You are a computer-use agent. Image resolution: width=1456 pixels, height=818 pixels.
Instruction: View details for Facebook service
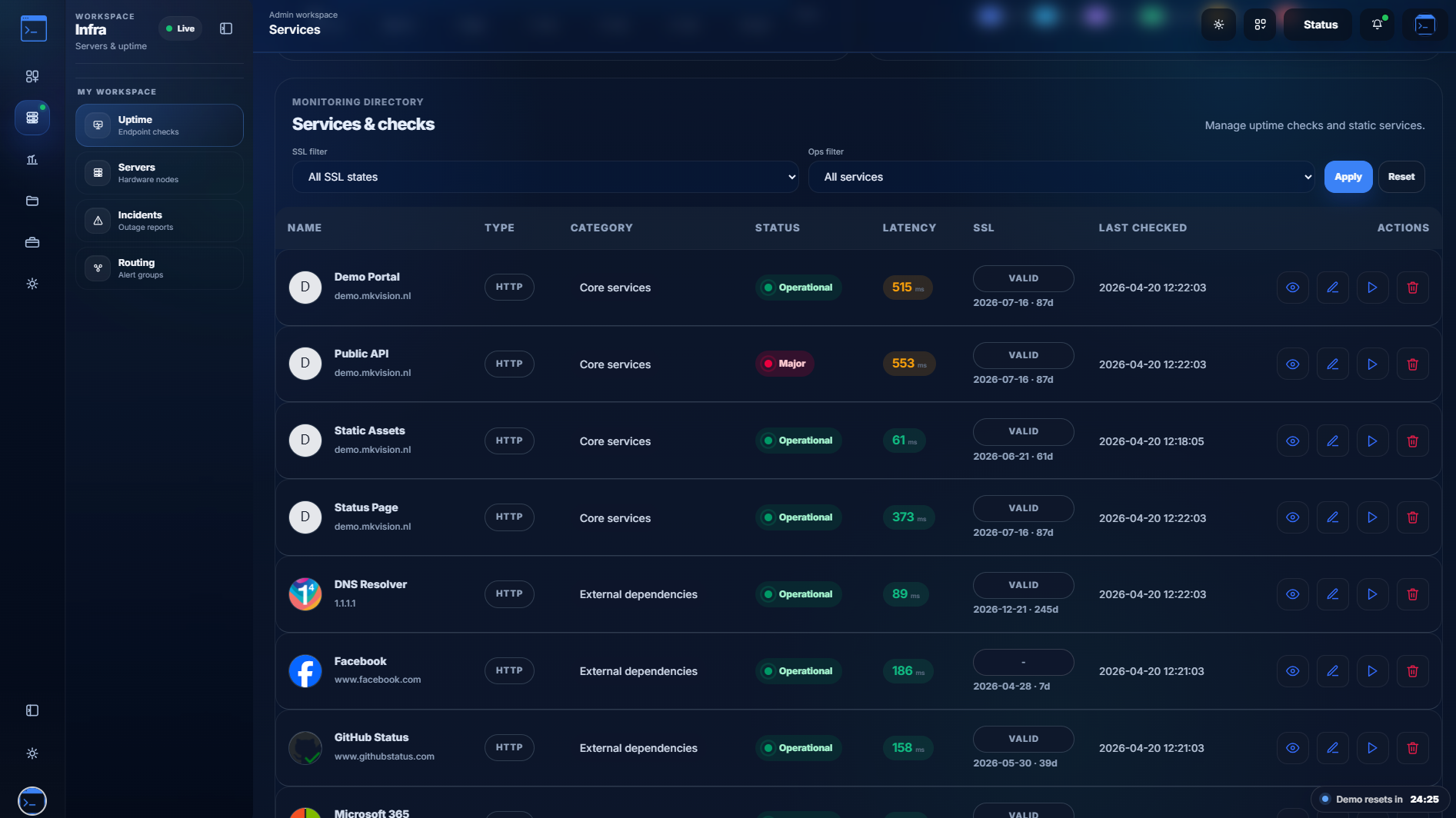tap(1292, 671)
